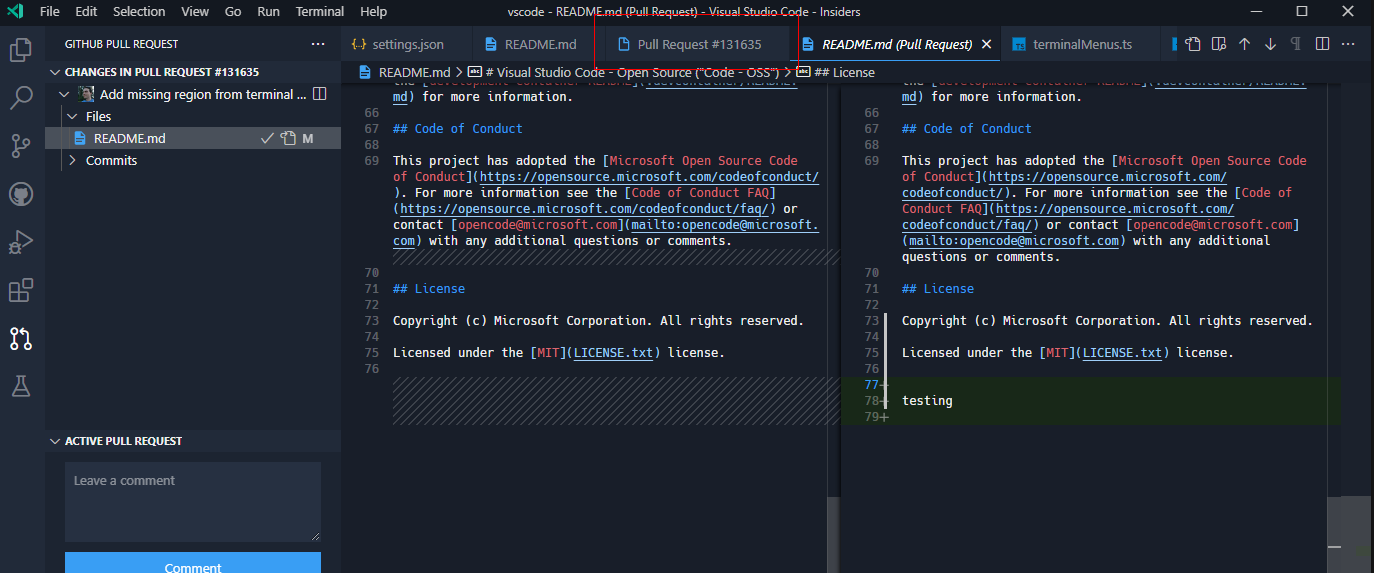This screenshot has height=573, width=1374.
Task: Switch to the Pull Request #131635 tab
Action: point(698,44)
